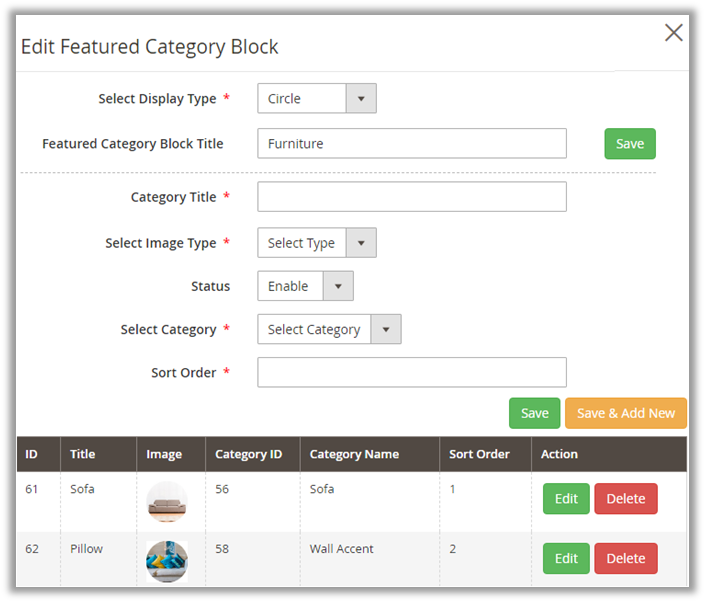
Task: Click the Featured Category Block Title field
Action: click(x=411, y=143)
